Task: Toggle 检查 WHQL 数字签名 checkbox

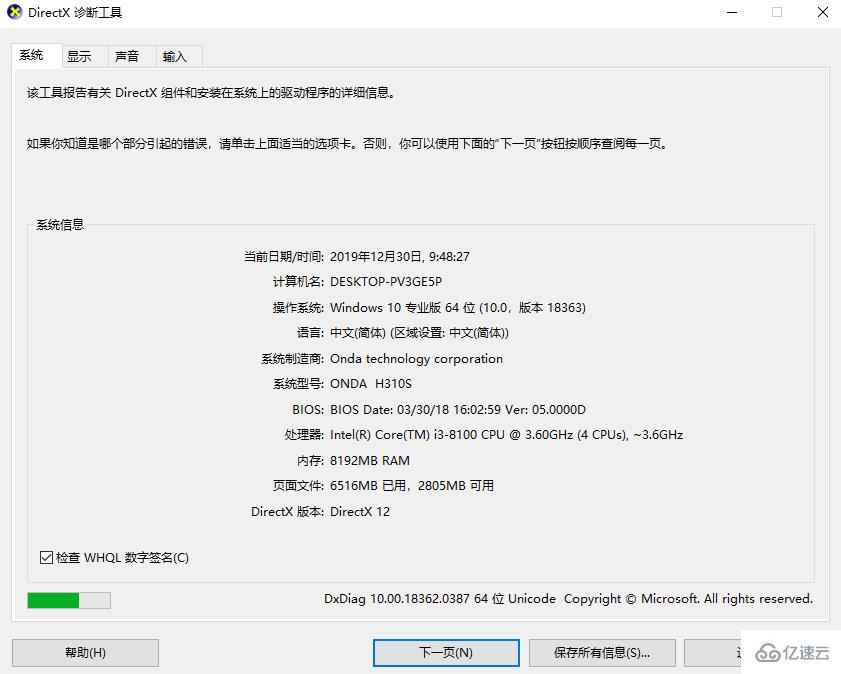Action: [47, 558]
